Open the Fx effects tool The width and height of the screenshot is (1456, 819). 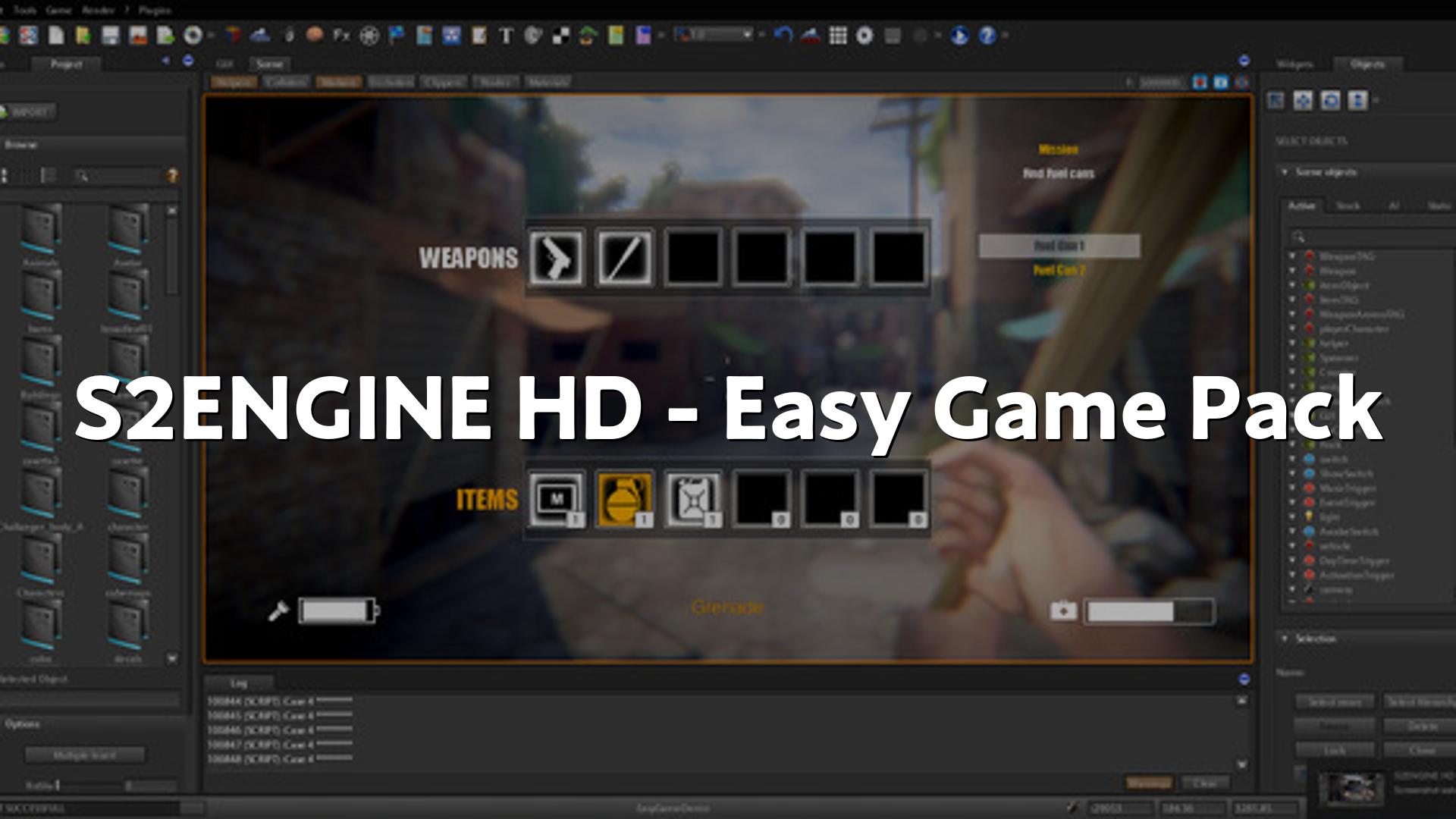click(342, 36)
